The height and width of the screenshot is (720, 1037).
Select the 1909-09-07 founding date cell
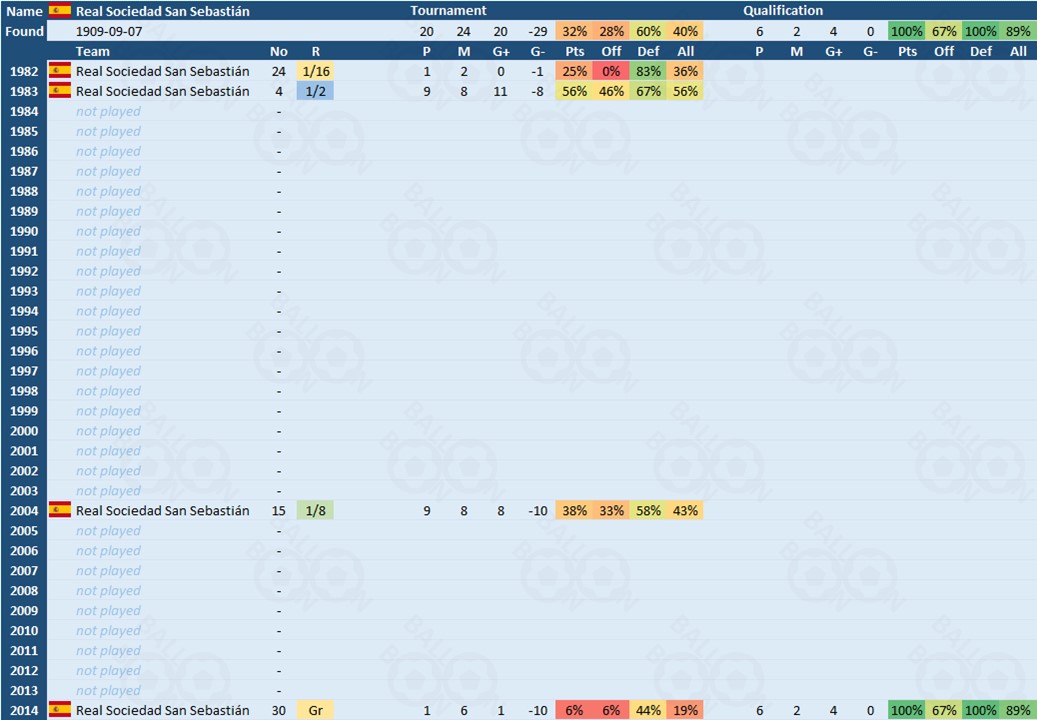pos(109,31)
